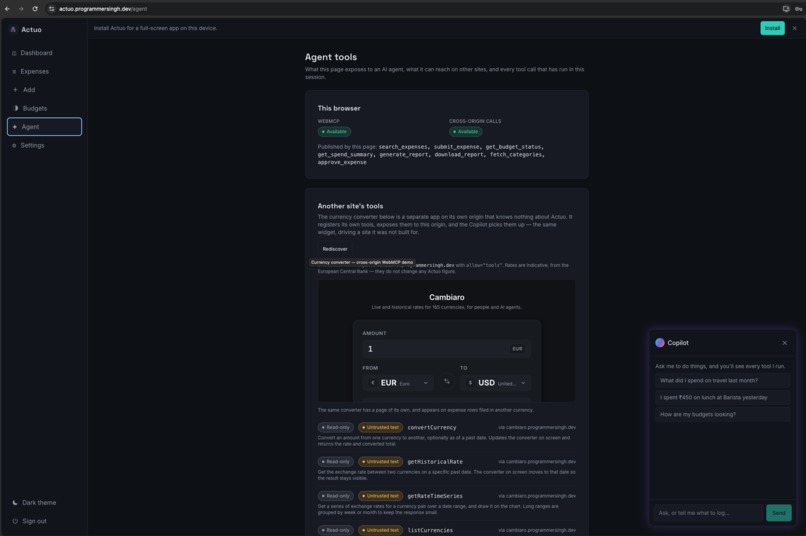The image size is (806, 536).
Task: Click the EUR suffix in the amount field
Action: pyautogui.click(x=517, y=349)
